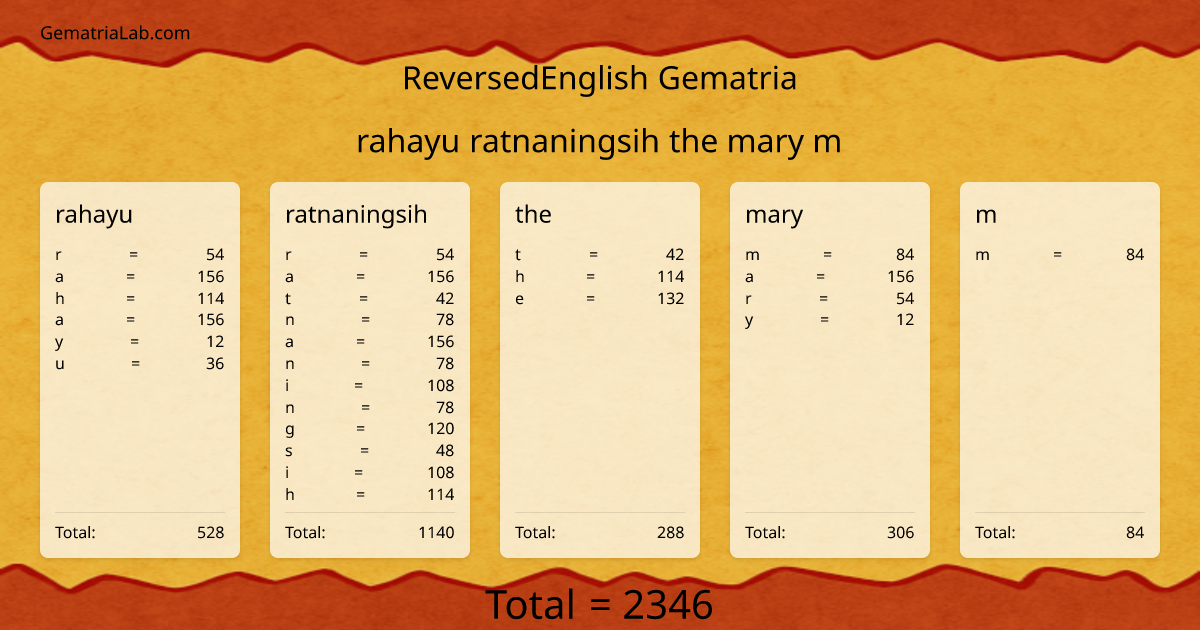Click the letter value y = 12 in rahayu
Viewport: 1200px width, 630px height.
140,341
